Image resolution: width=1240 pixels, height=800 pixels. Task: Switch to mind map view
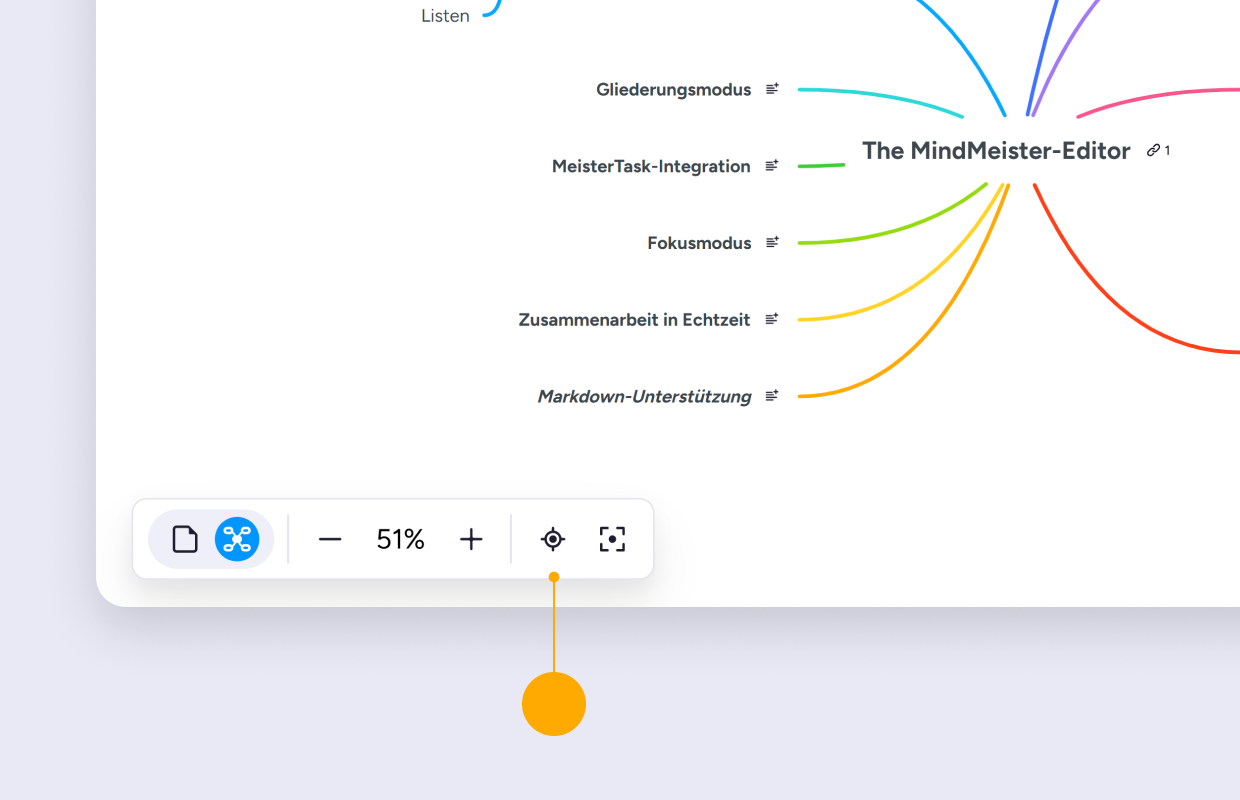coord(237,540)
